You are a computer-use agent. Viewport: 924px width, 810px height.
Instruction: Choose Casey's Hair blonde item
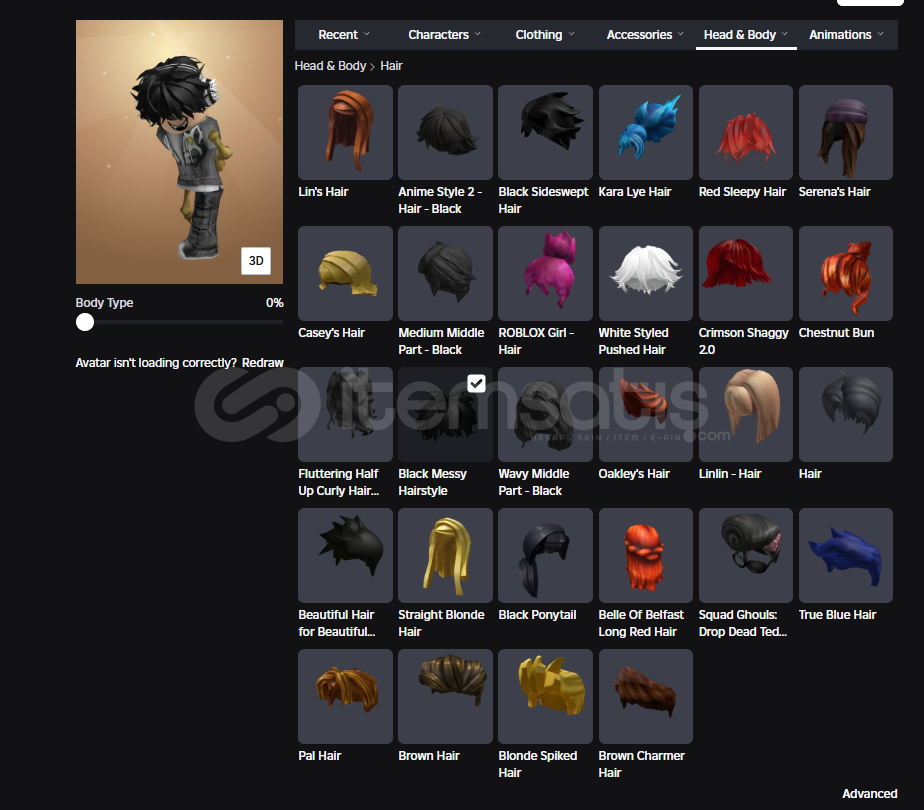pos(345,273)
